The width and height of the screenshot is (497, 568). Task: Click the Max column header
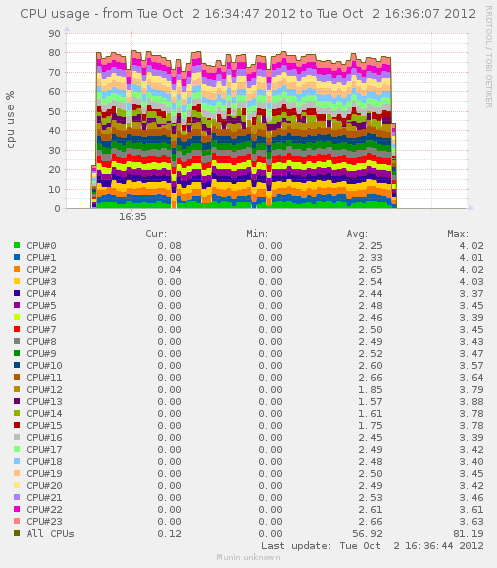click(x=458, y=234)
